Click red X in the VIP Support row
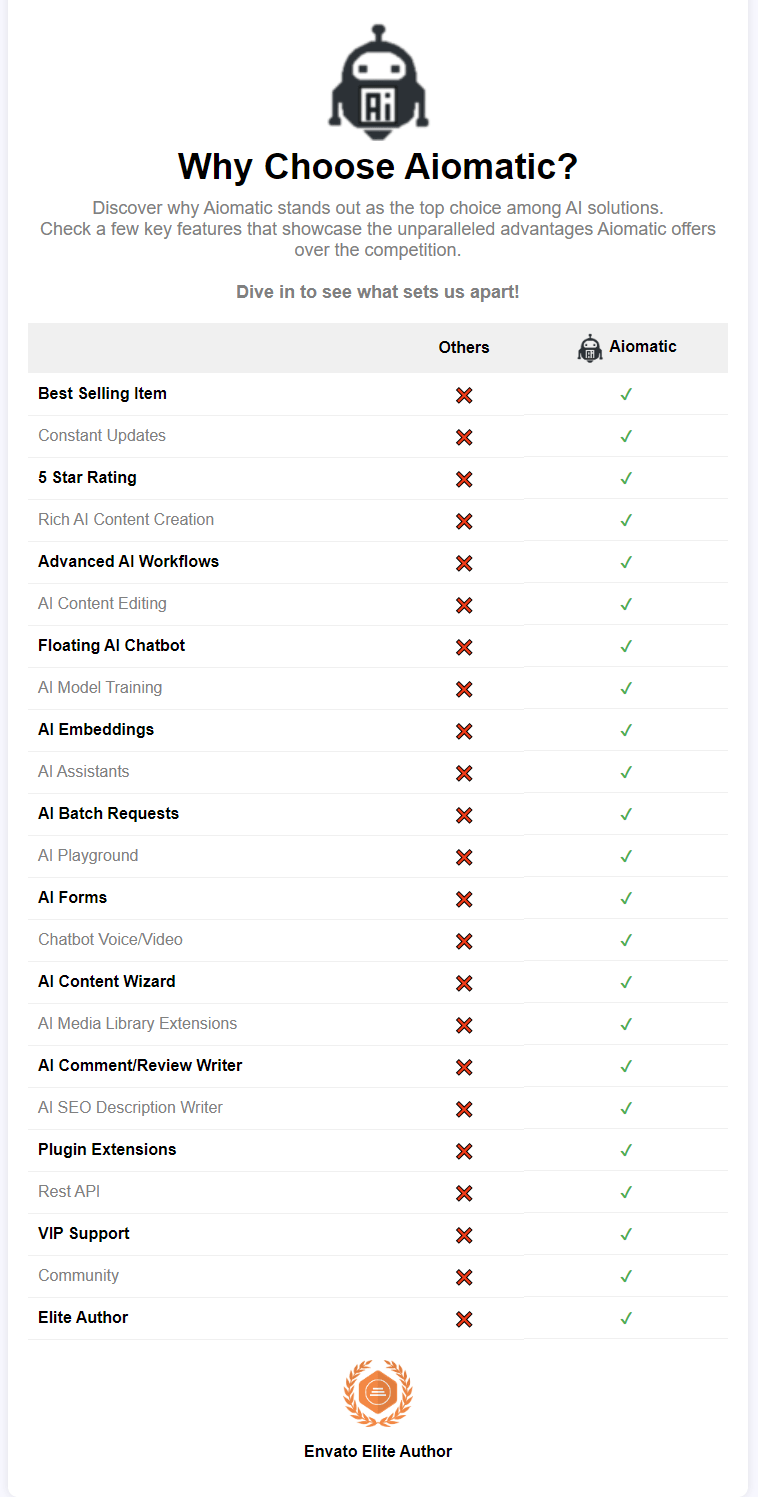The height and width of the screenshot is (1498, 758). point(464,1235)
